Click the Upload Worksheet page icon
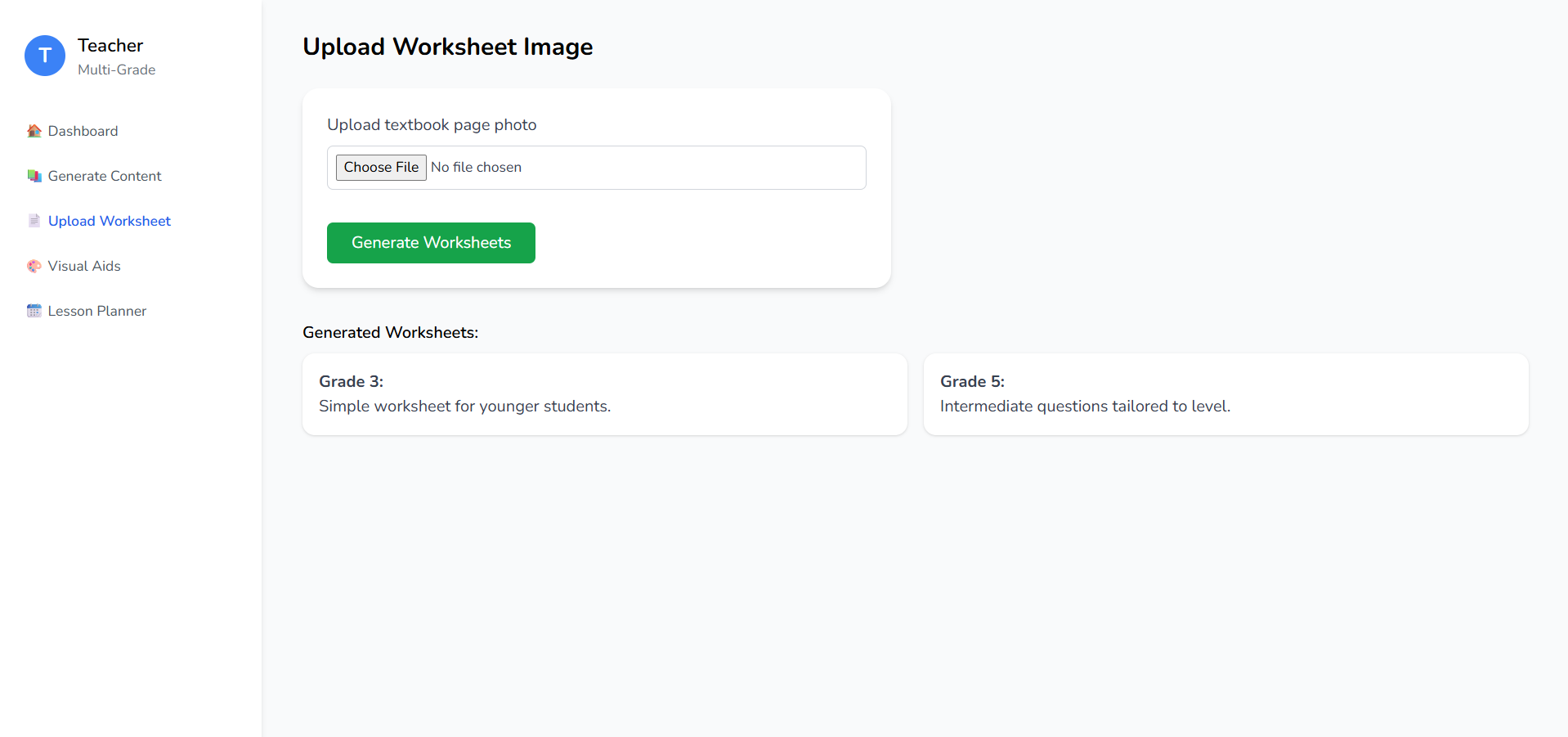The image size is (1568, 737). coord(34,221)
